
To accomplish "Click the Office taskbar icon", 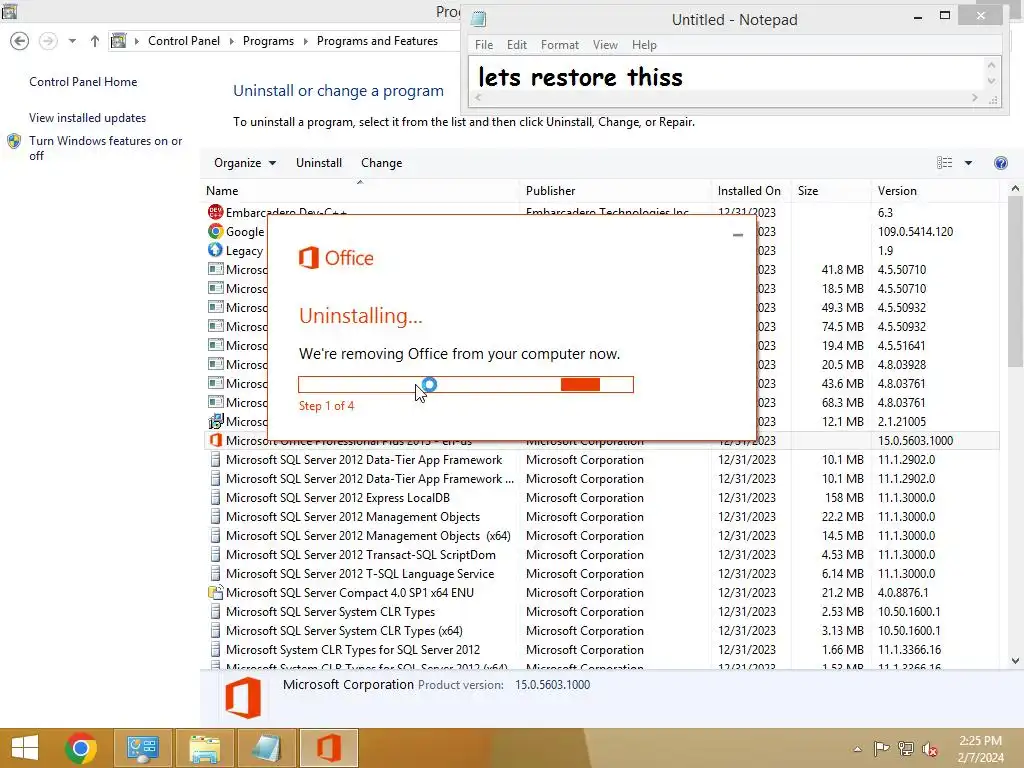I will [328, 748].
